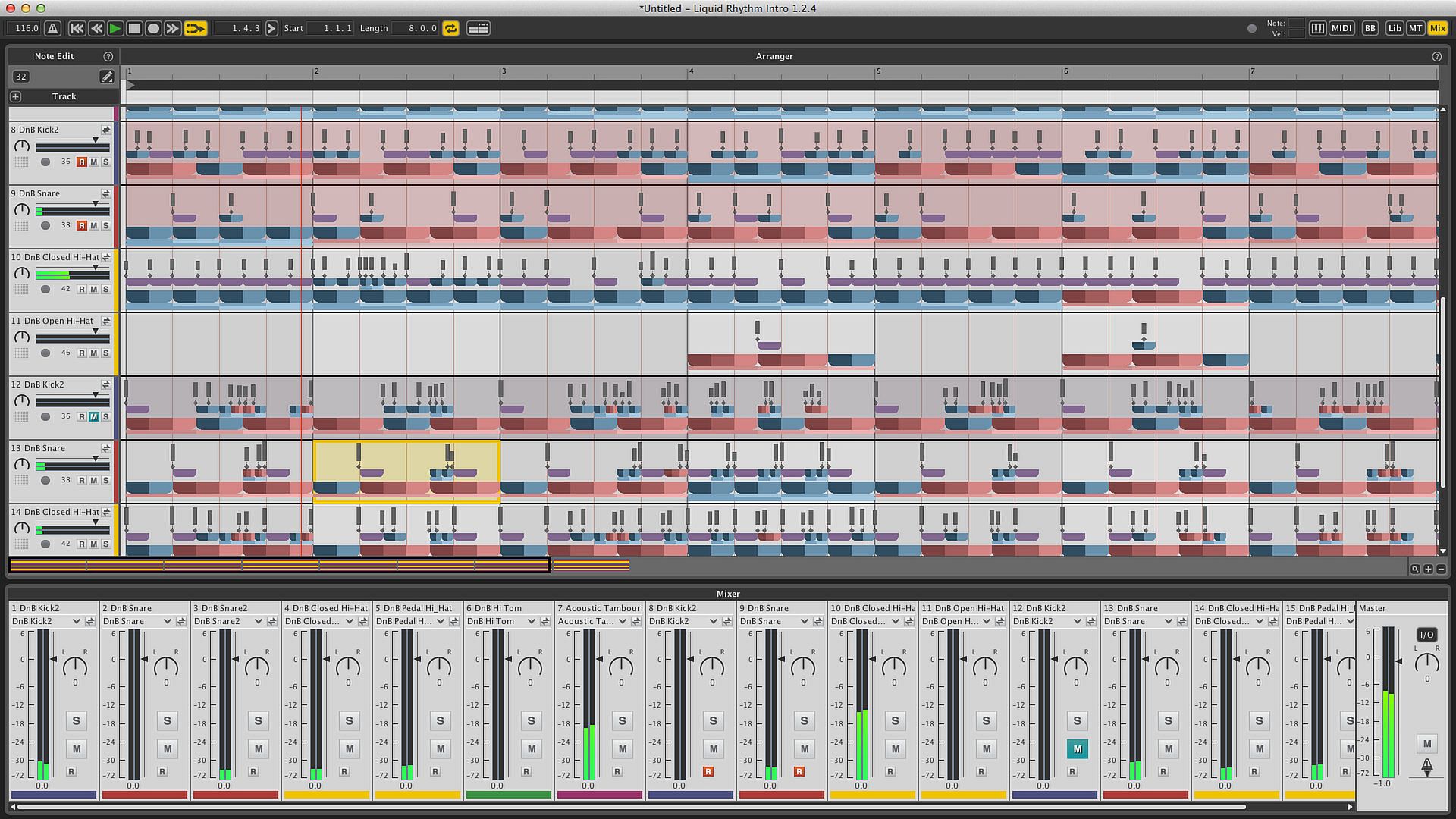Disable record arm on 9 DnB Snare track

(82, 226)
